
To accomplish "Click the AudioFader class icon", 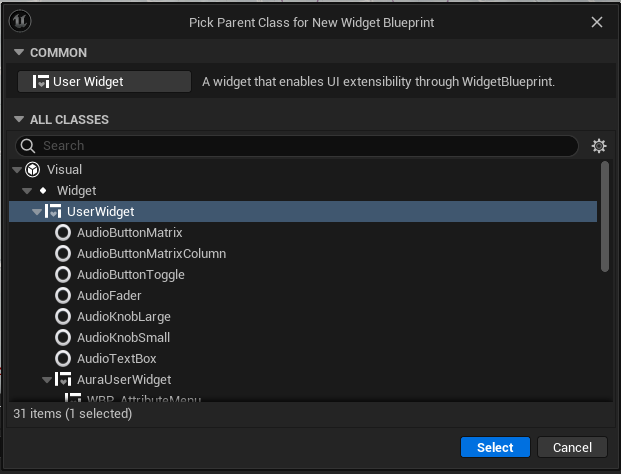I will coord(63,296).
